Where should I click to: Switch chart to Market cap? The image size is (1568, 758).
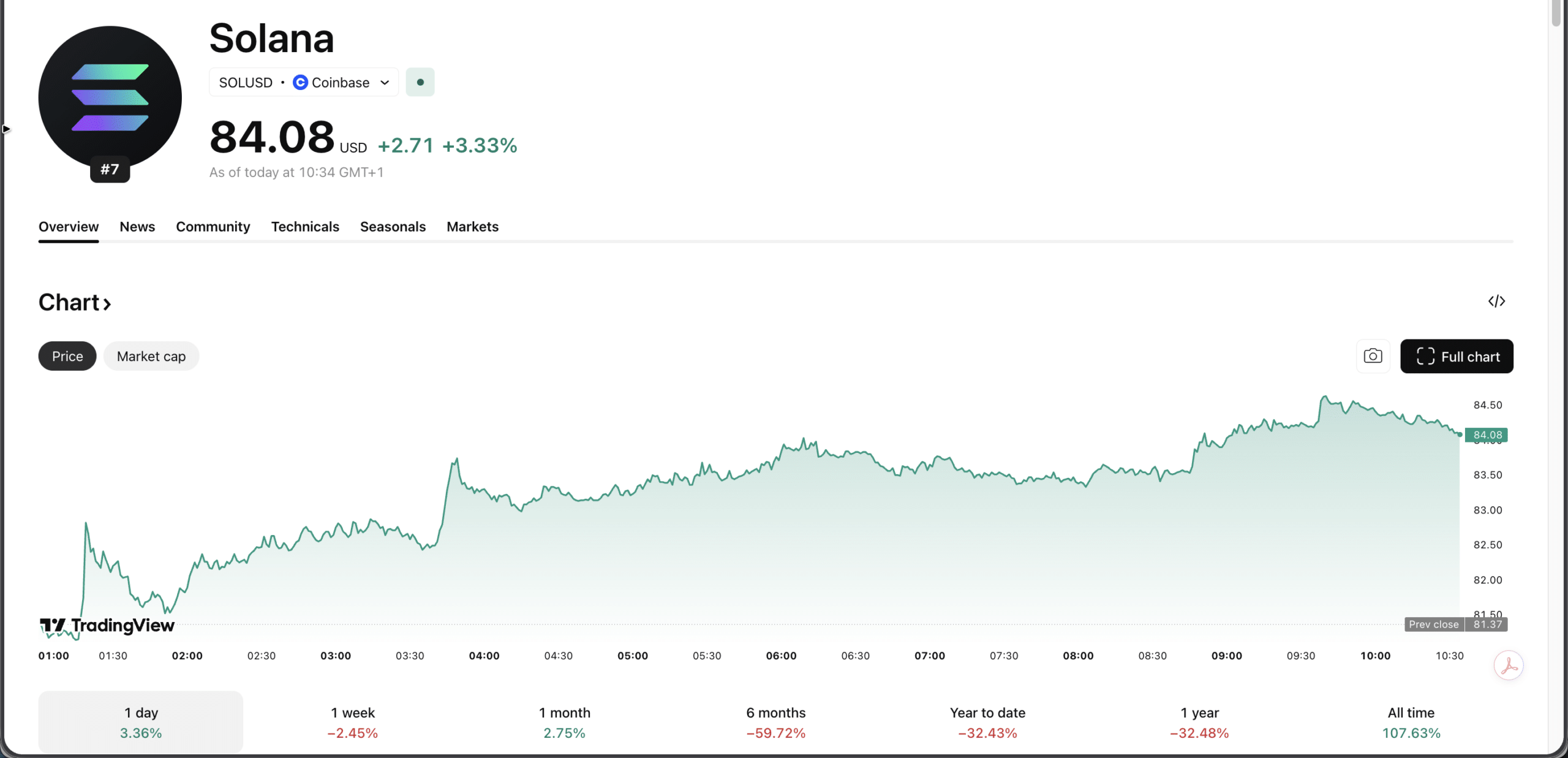(151, 356)
